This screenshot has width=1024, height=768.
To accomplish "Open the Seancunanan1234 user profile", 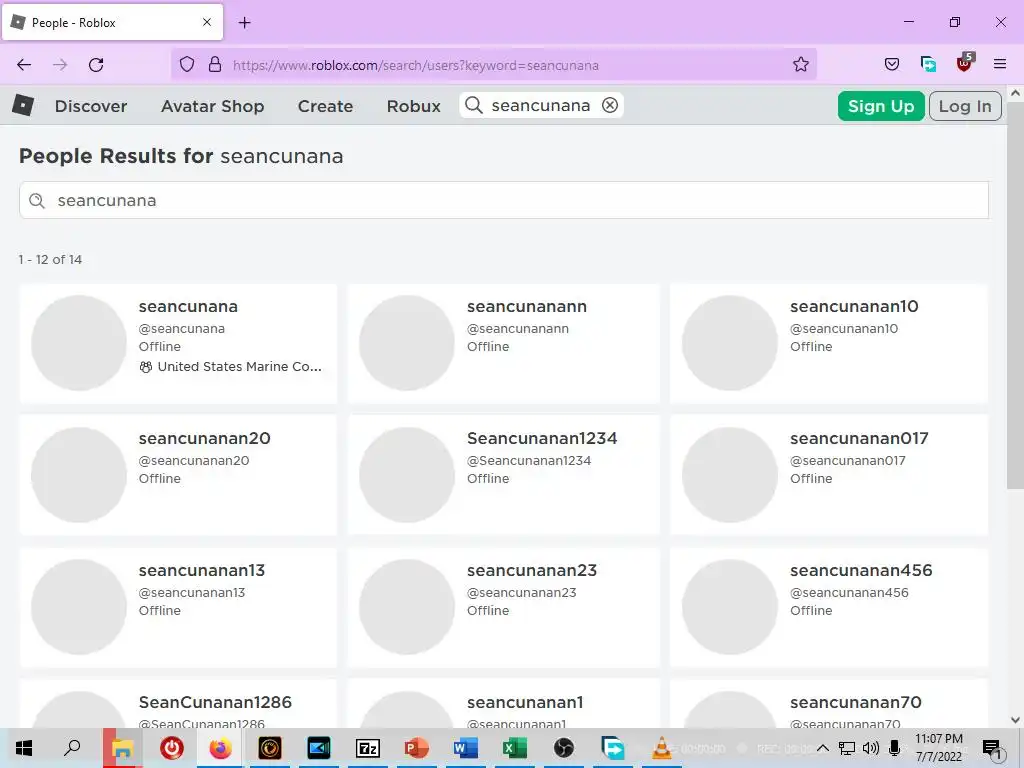I will pyautogui.click(x=541, y=438).
